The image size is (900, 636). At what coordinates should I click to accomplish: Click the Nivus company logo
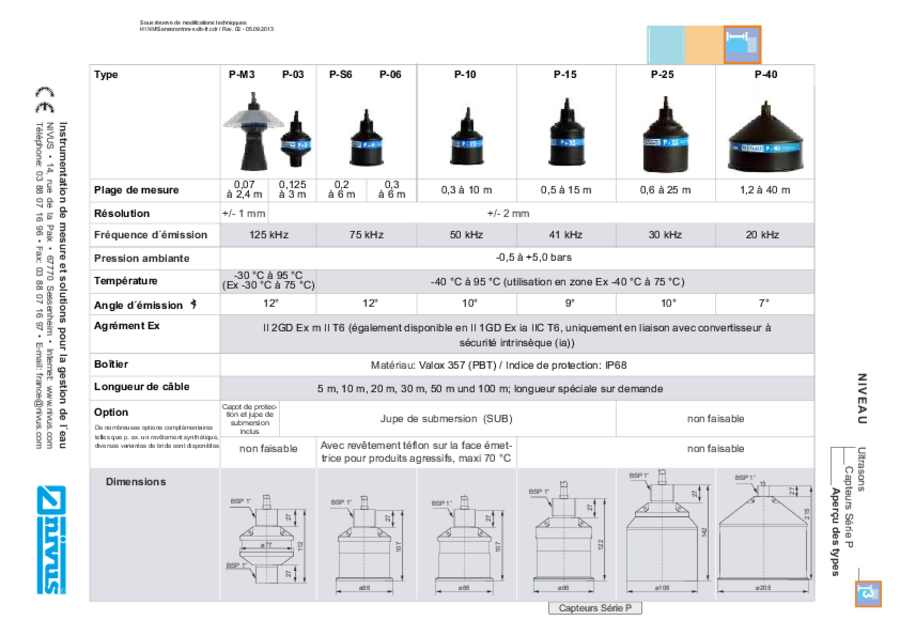(52, 540)
